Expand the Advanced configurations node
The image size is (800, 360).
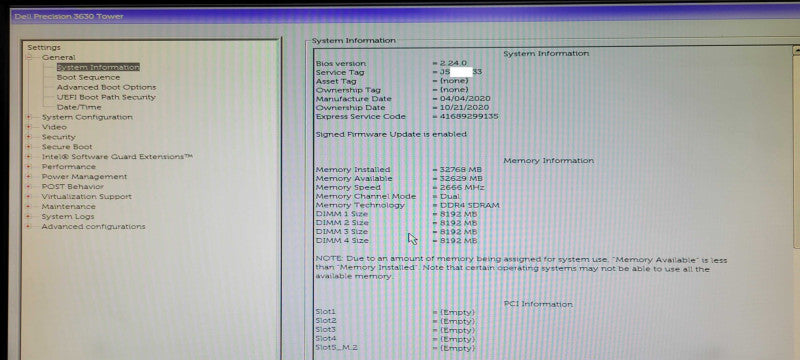[29, 226]
